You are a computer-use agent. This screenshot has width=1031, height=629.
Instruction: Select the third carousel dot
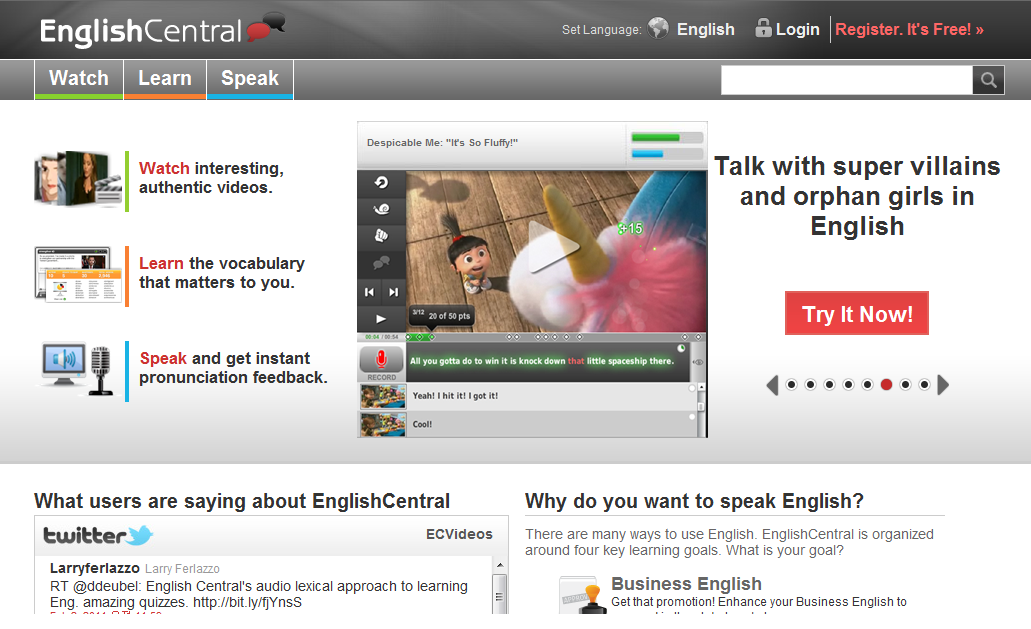pyautogui.click(x=830, y=384)
